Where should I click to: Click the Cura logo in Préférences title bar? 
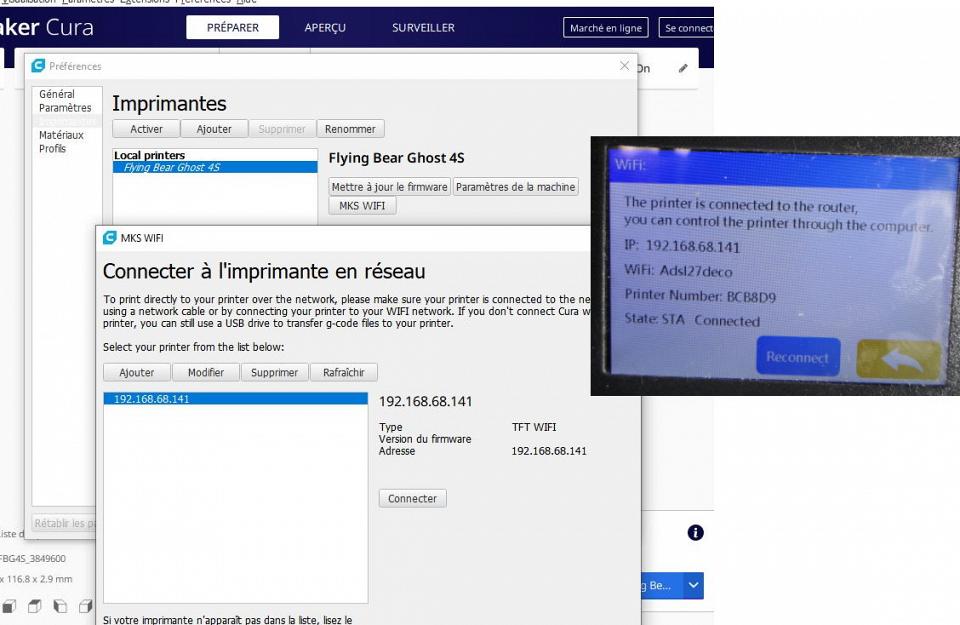[38, 65]
